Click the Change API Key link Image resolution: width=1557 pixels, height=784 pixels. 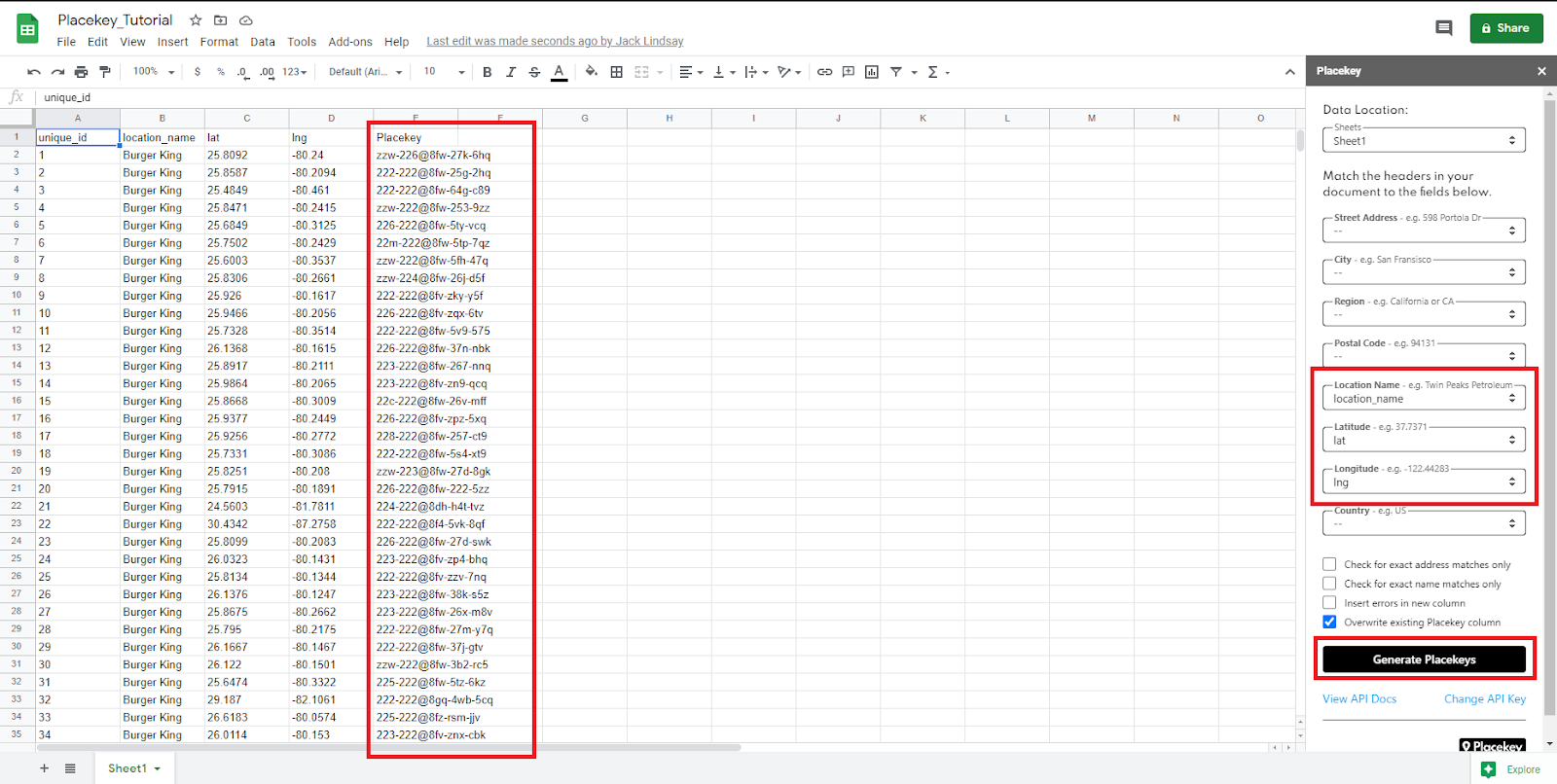(x=1485, y=699)
